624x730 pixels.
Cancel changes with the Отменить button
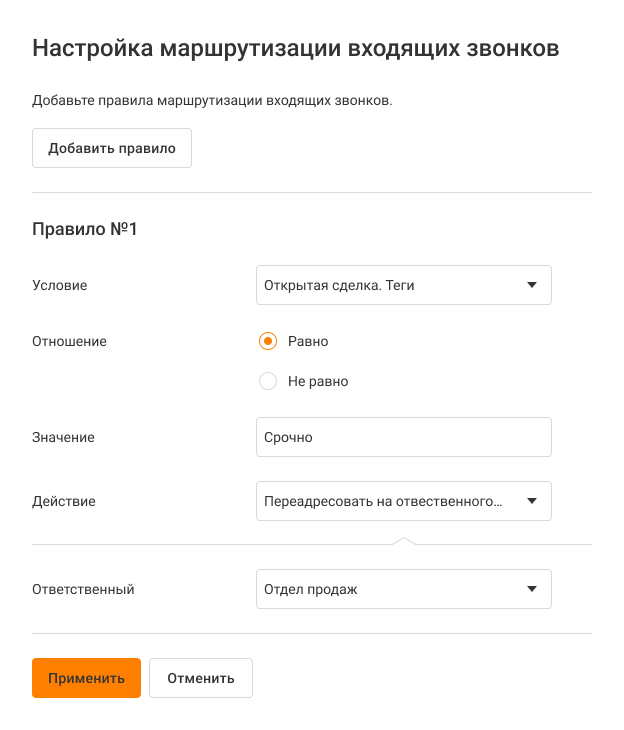click(201, 678)
